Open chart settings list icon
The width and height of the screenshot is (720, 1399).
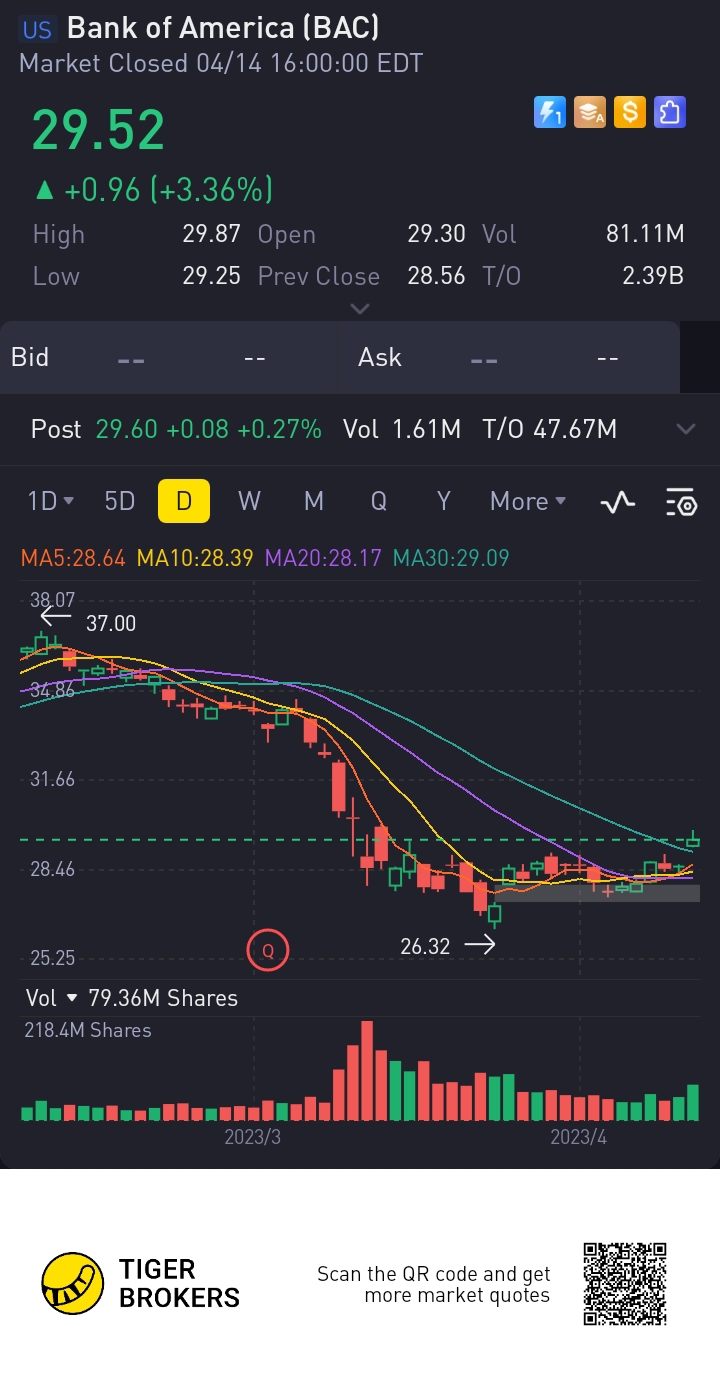681,502
